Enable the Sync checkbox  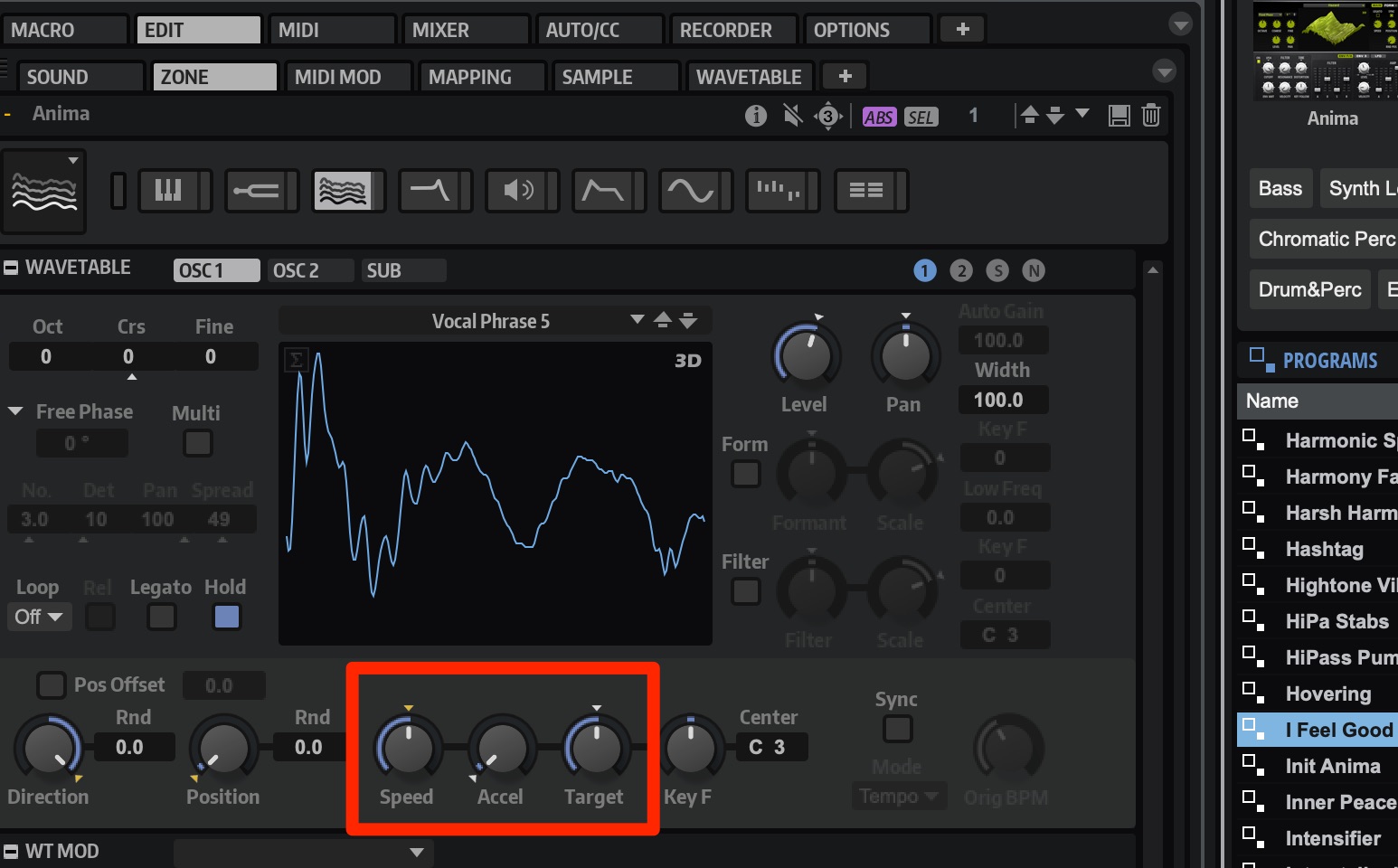pos(897,729)
